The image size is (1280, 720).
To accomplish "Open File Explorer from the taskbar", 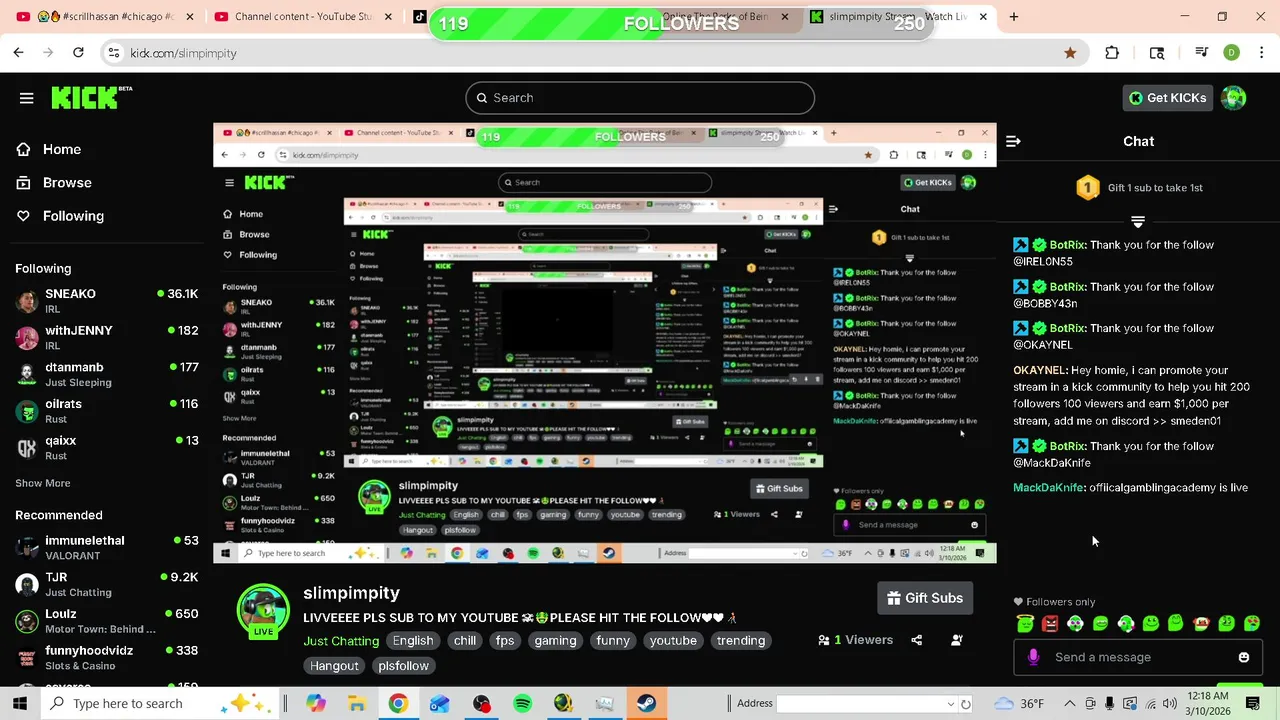I will [x=357, y=704].
